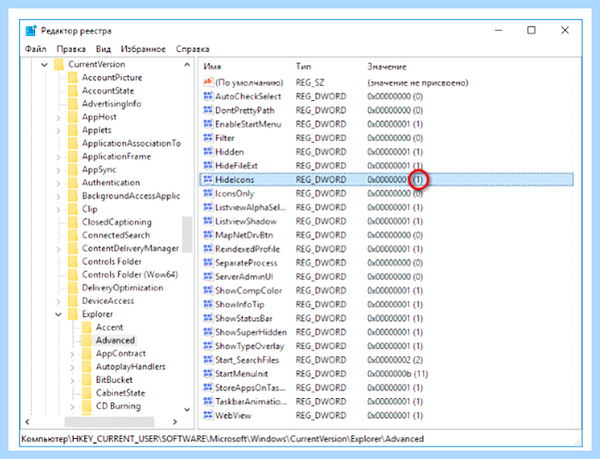Expand the CD Burning key
The image size is (600, 459).
(72, 407)
